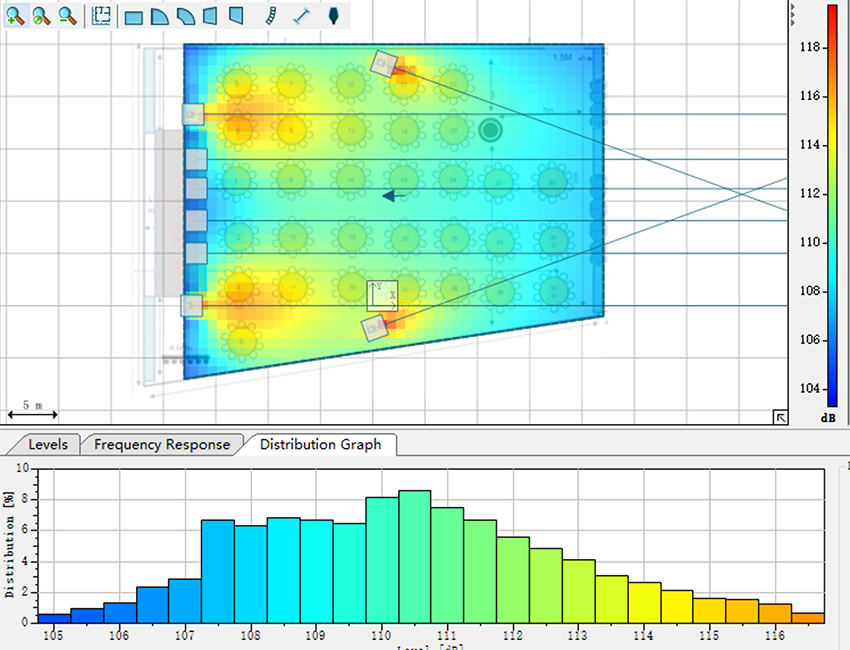Select the rectangular audience area tool
850x650 pixels.
point(133,17)
